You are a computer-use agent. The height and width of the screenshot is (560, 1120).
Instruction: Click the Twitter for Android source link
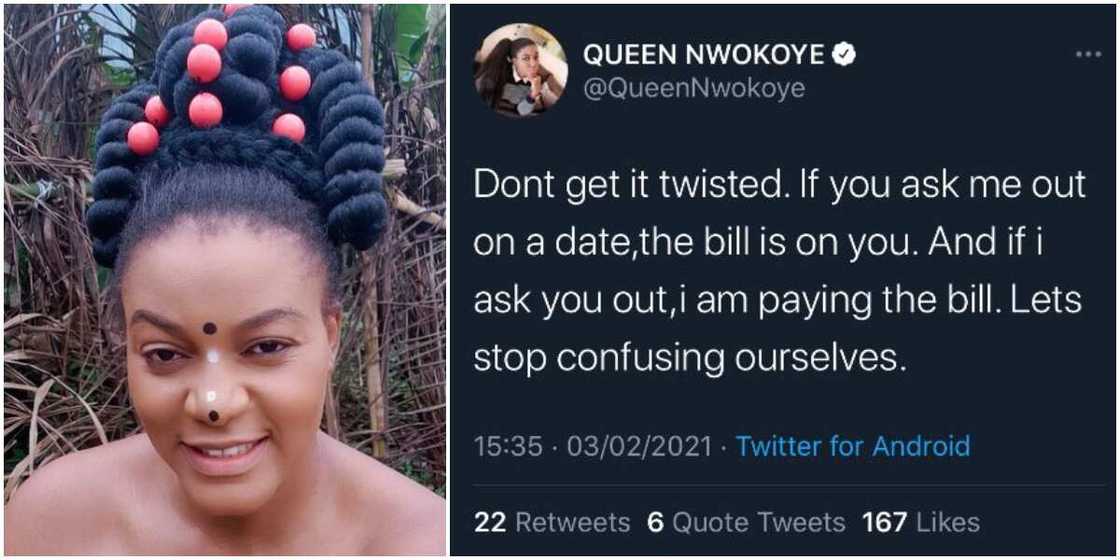853,446
